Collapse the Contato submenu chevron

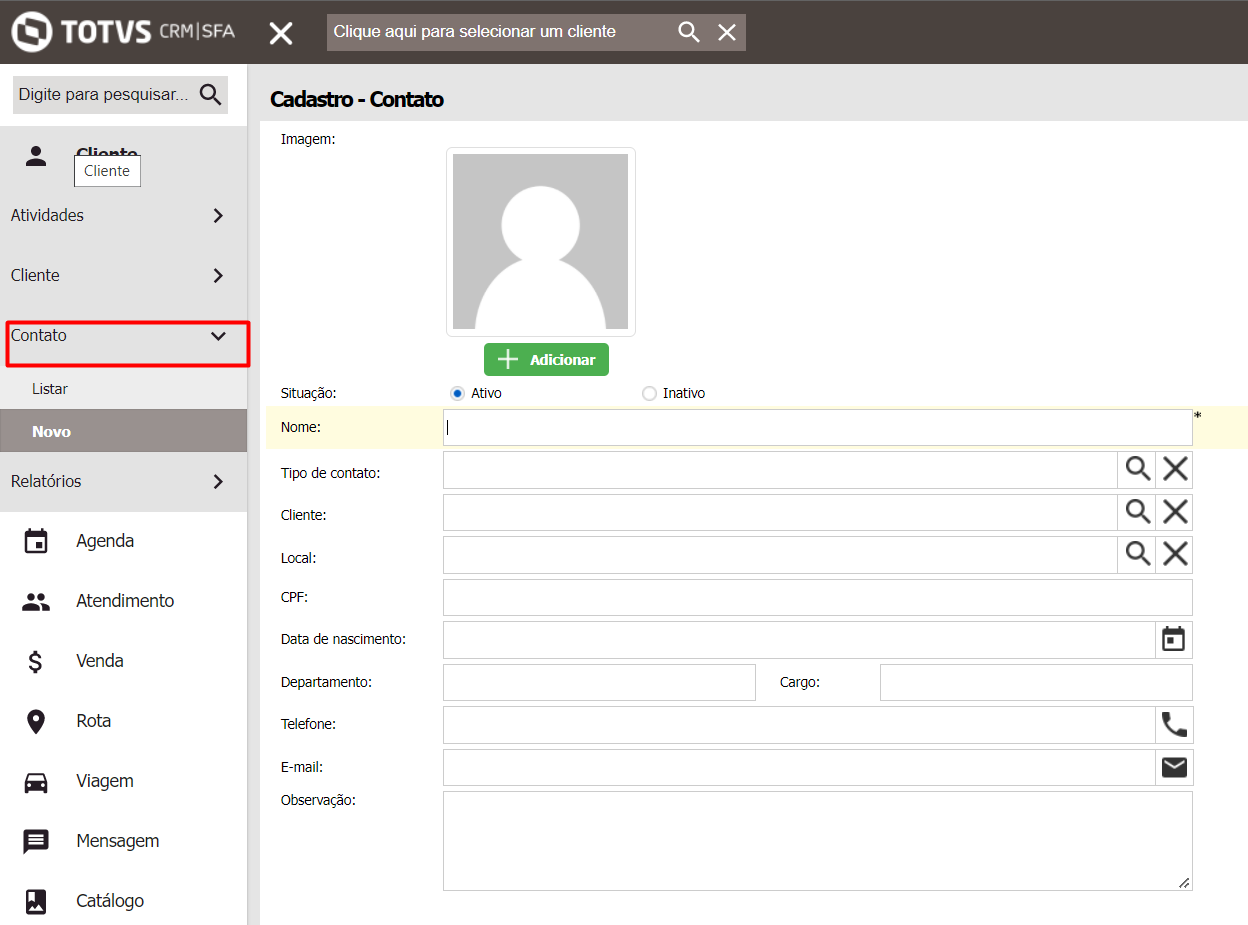pos(219,336)
